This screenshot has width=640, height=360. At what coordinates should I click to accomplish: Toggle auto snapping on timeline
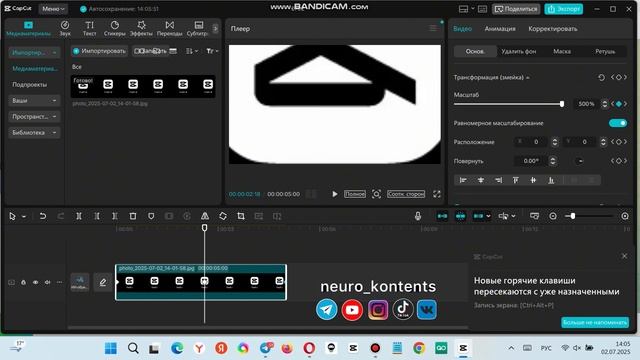tap(460, 216)
